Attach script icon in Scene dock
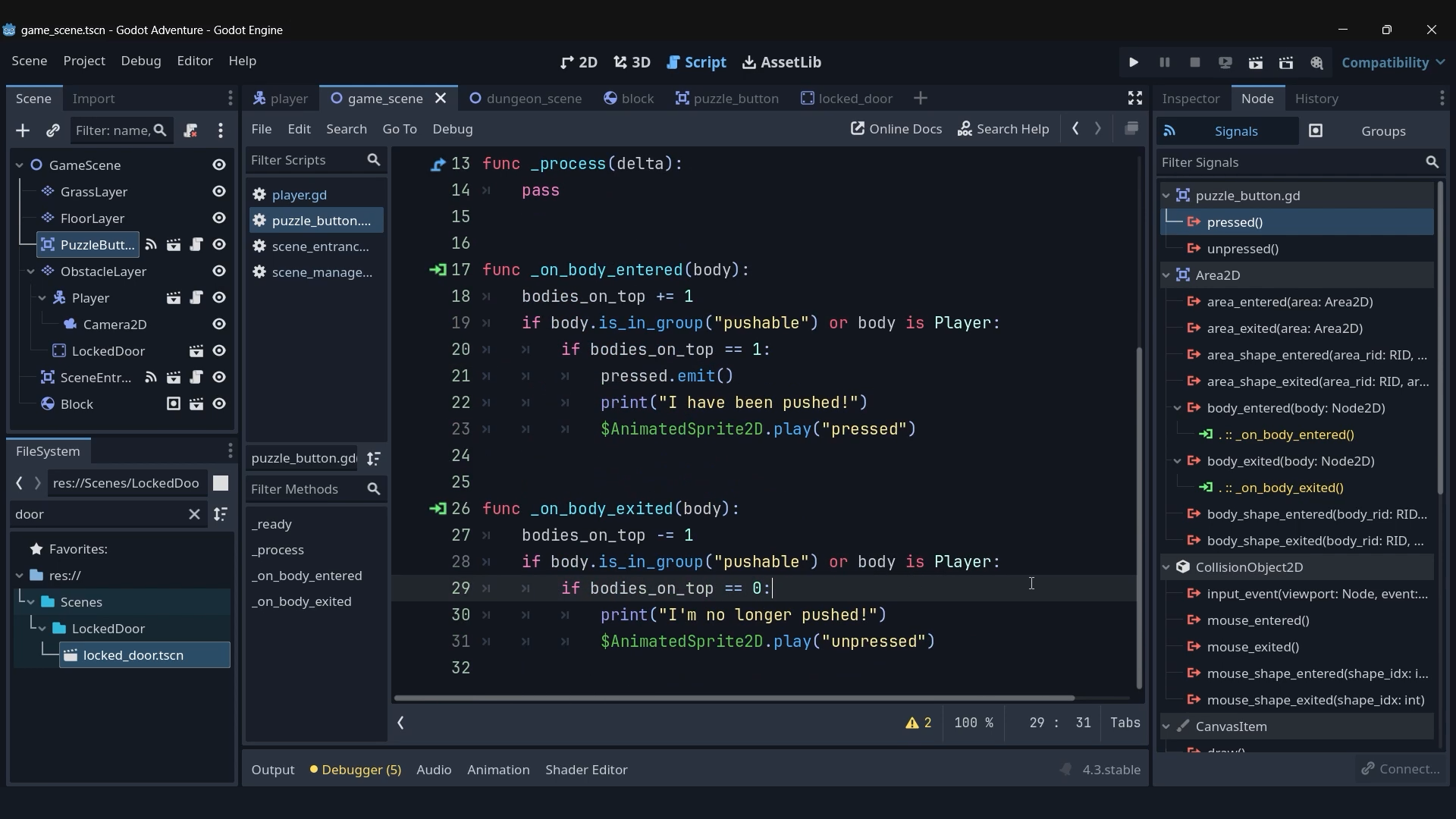Screen dimensions: 1456x819 click(x=191, y=130)
